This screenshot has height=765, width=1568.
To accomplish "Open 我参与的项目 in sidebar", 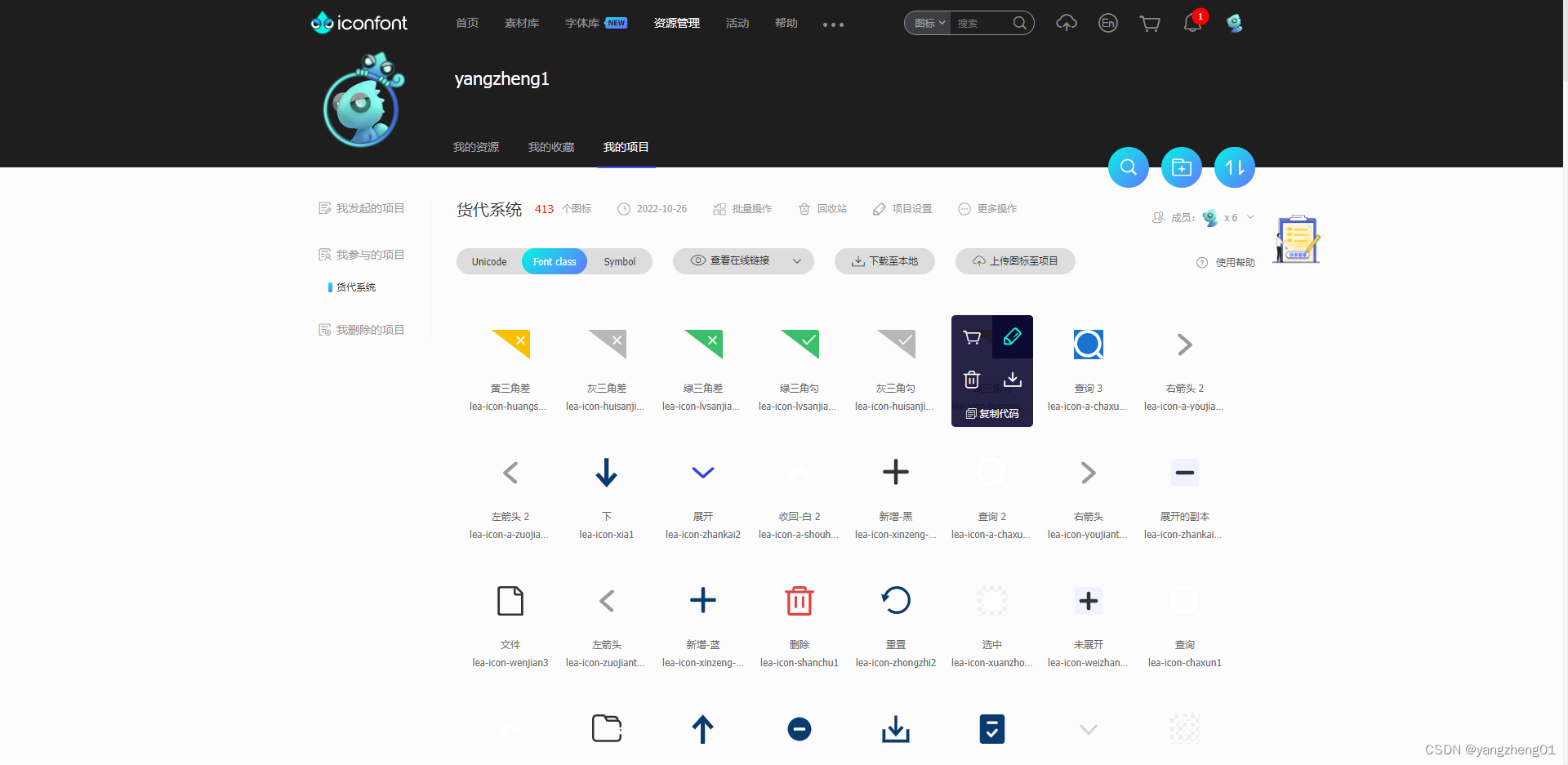I will pos(362,255).
